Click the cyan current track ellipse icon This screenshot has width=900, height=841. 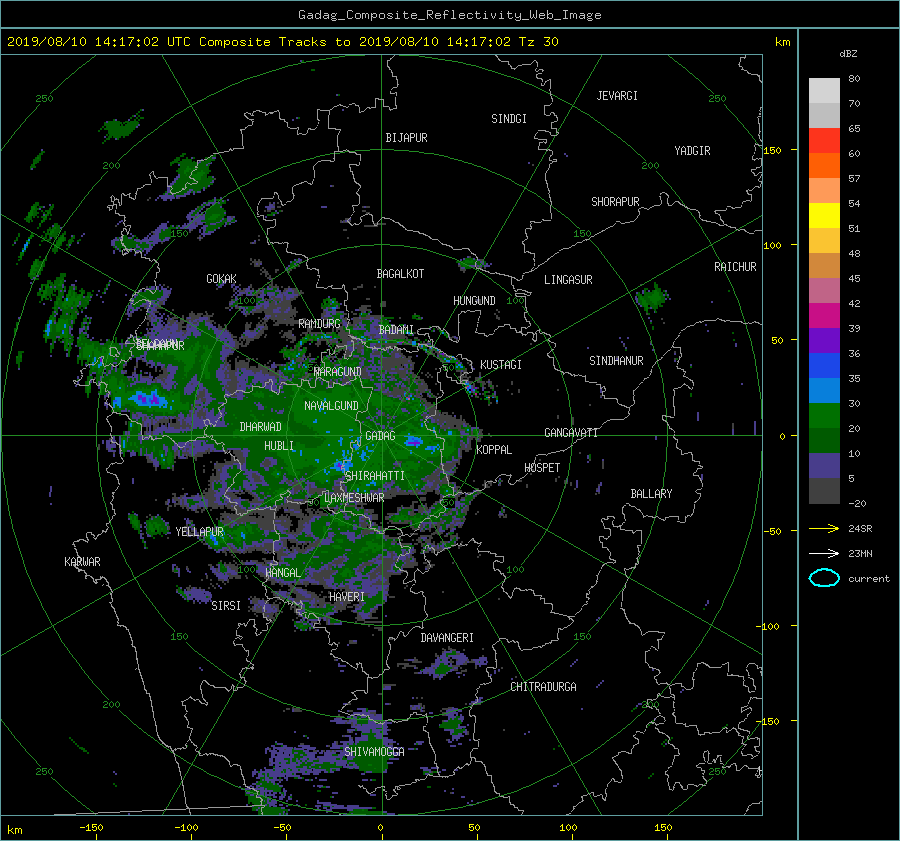click(x=824, y=578)
